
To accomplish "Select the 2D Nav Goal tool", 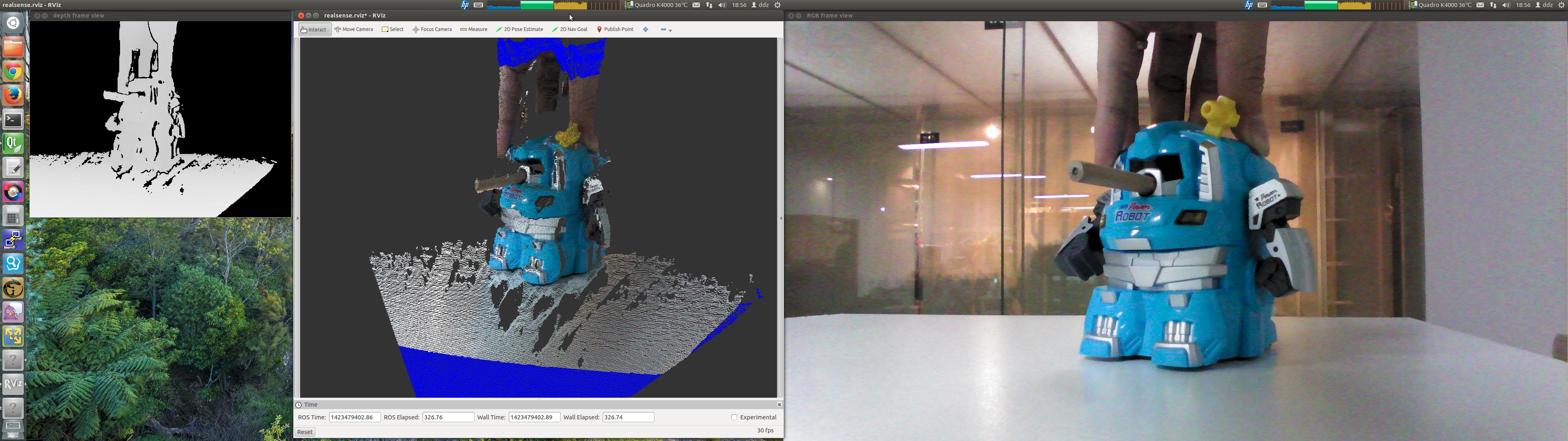I will (x=570, y=29).
